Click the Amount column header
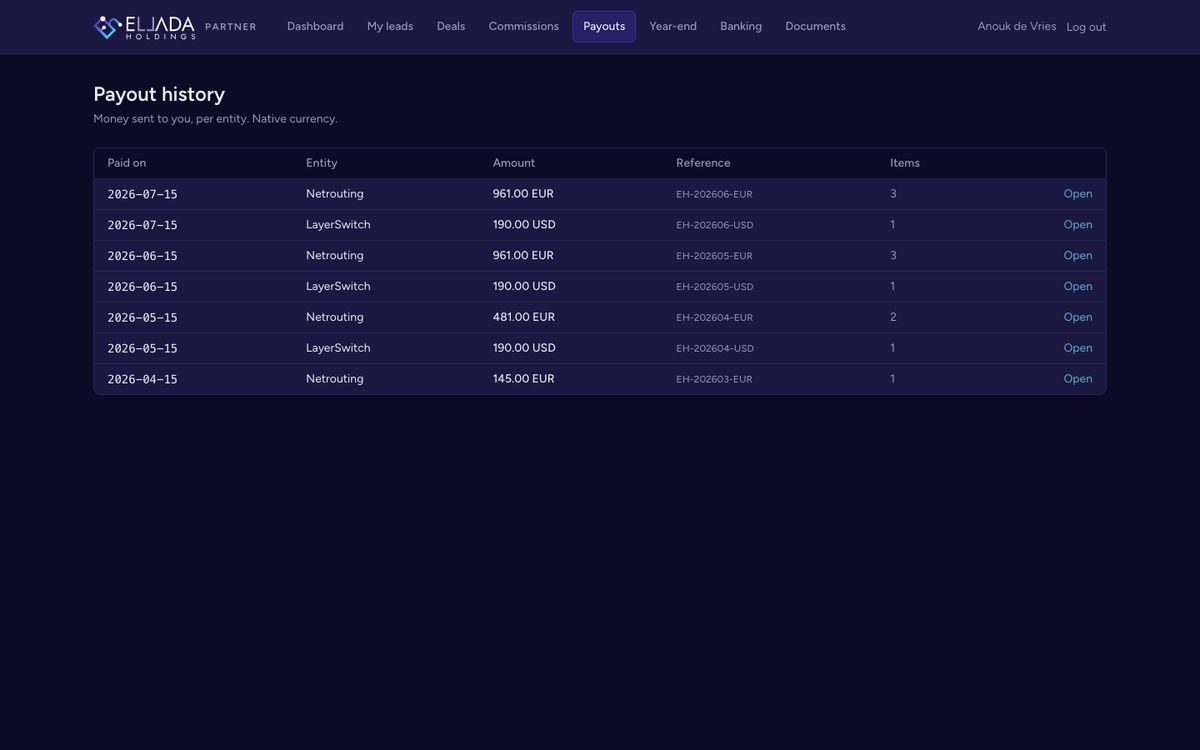This screenshot has width=1200, height=750. click(x=514, y=163)
